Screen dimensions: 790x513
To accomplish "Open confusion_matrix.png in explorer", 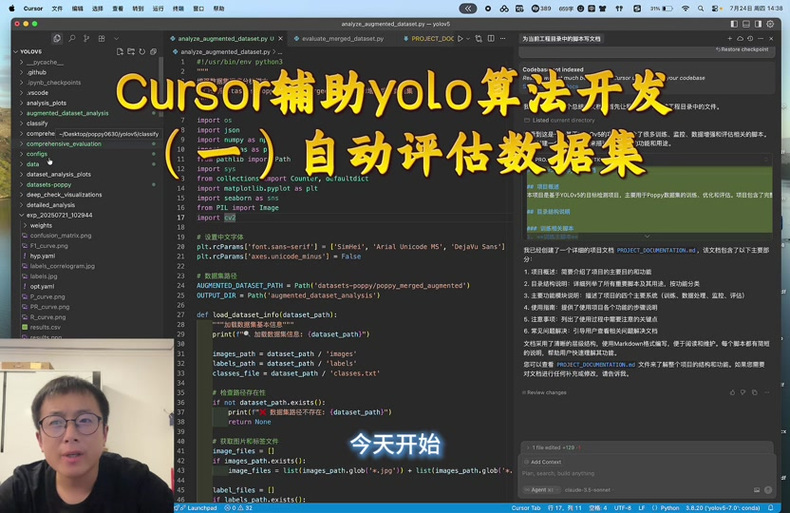I will click(x=60, y=235).
